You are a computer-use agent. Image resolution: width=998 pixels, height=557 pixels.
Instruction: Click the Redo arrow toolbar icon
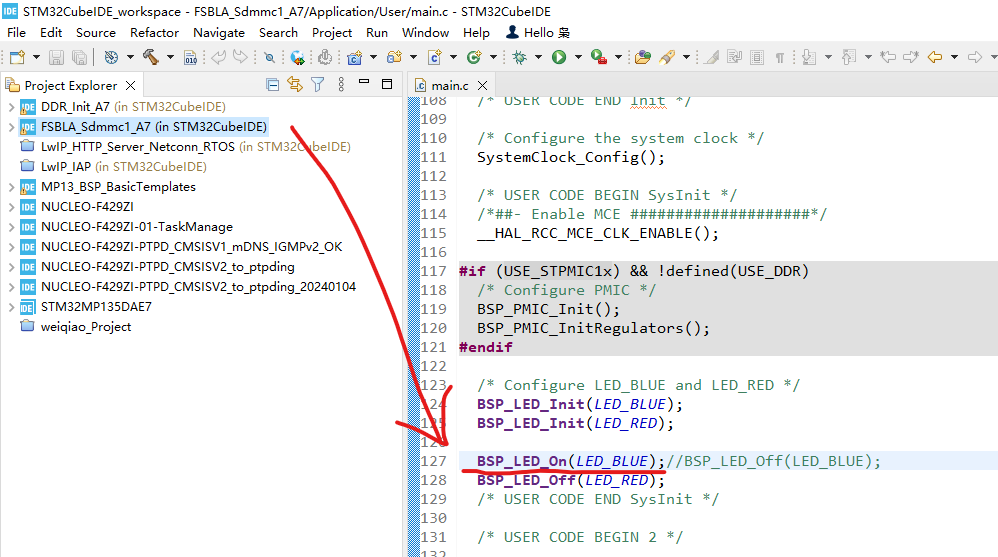(x=240, y=57)
